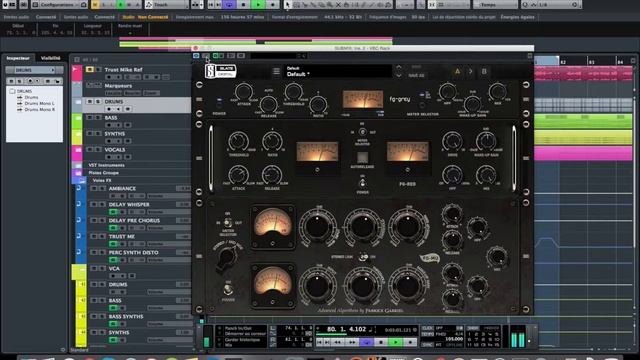The width and height of the screenshot is (640, 360).
Task: Click the ruler marker at bar 83
Action: 592,62
